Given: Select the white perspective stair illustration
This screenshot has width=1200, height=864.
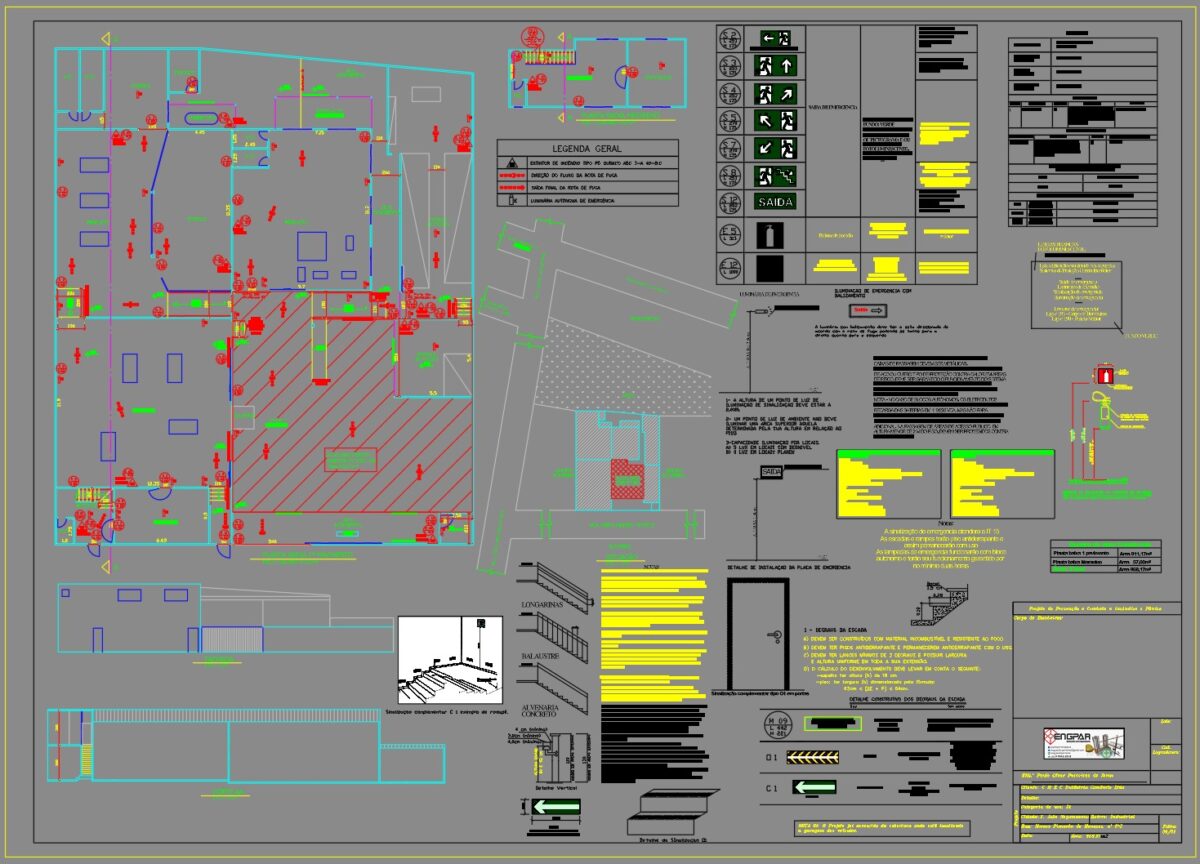Looking at the screenshot, I should [449, 662].
